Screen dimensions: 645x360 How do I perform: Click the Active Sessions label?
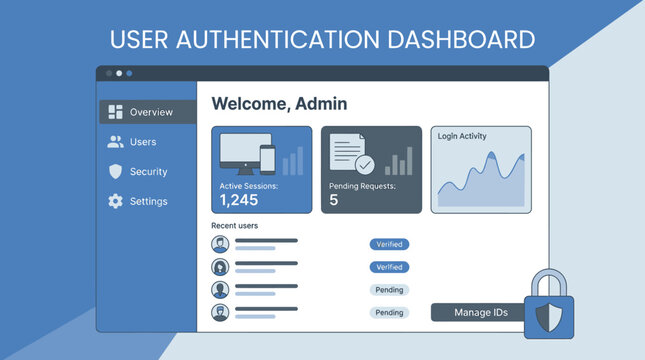pyautogui.click(x=248, y=186)
